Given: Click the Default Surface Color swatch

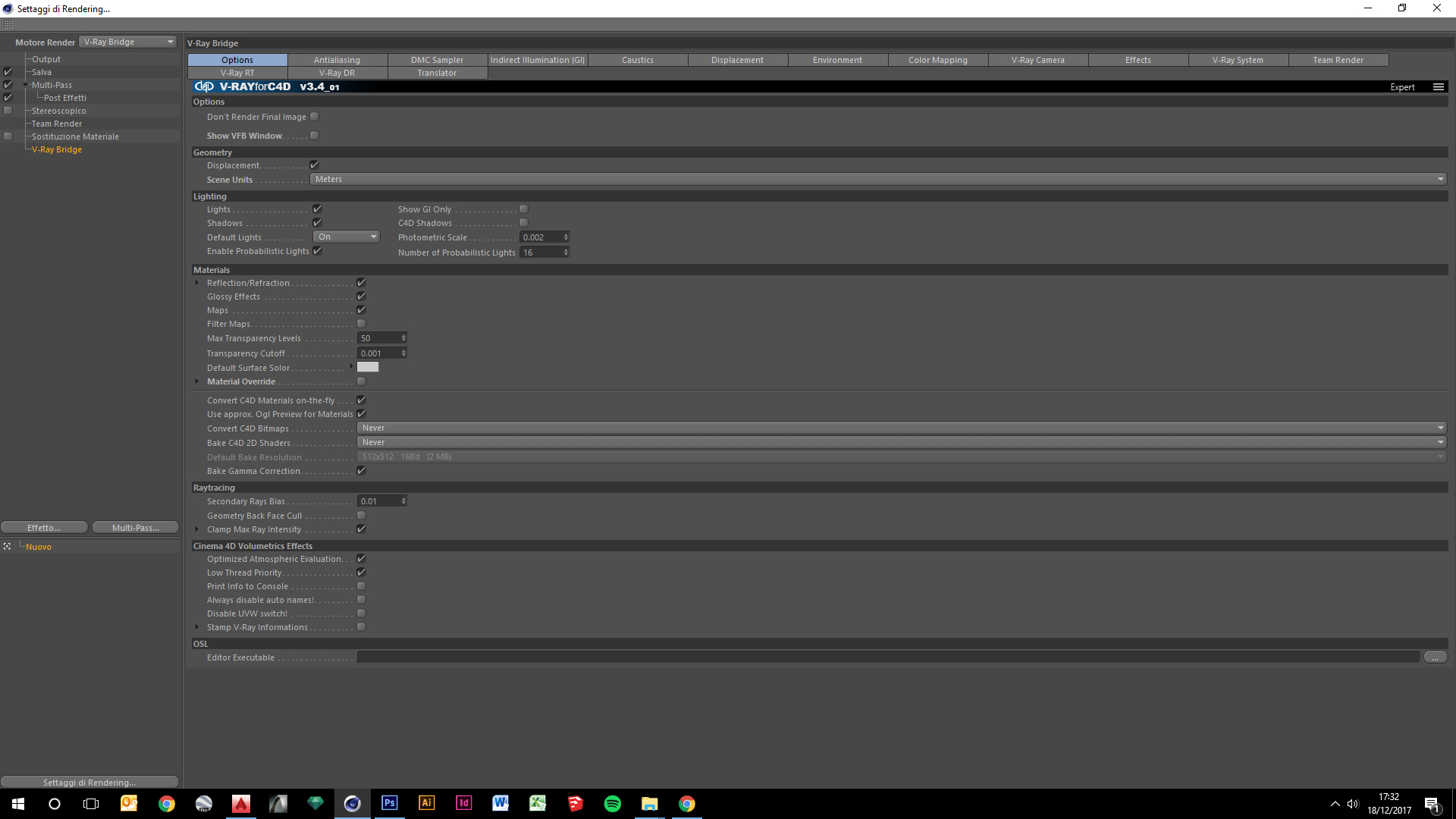Looking at the screenshot, I should coord(368,368).
